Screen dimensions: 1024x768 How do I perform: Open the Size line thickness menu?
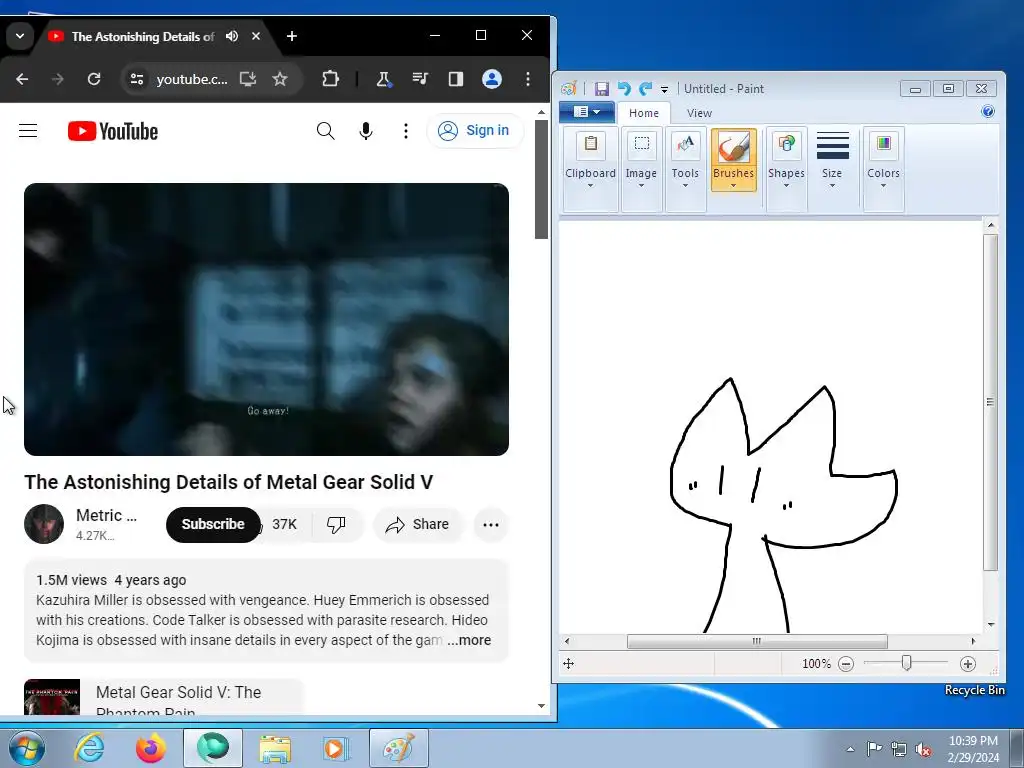832,159
